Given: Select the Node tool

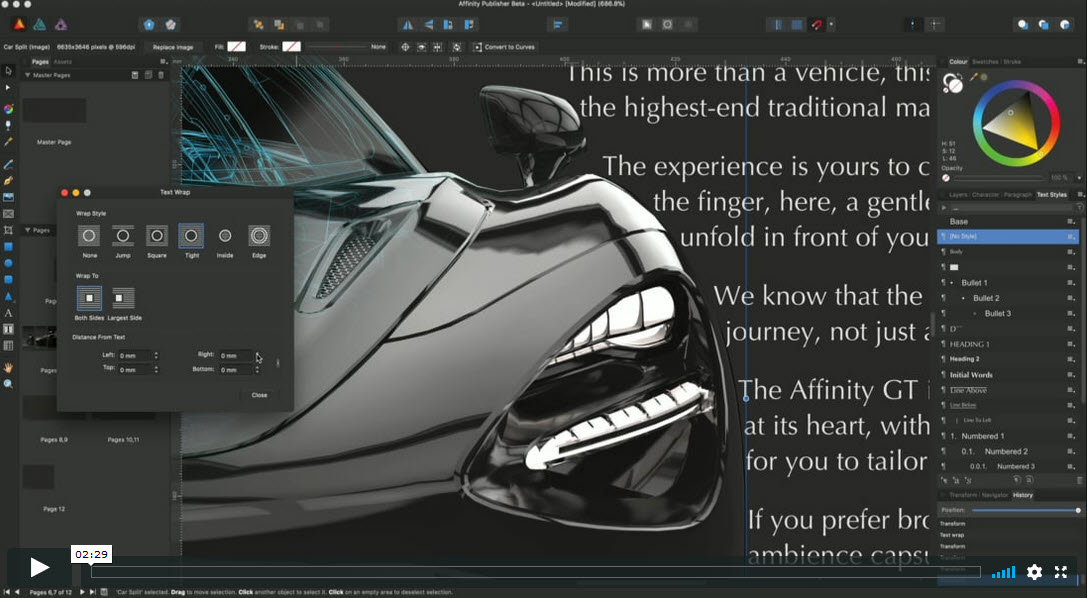Looking at the screenshot, I should [x=8, y=88].
